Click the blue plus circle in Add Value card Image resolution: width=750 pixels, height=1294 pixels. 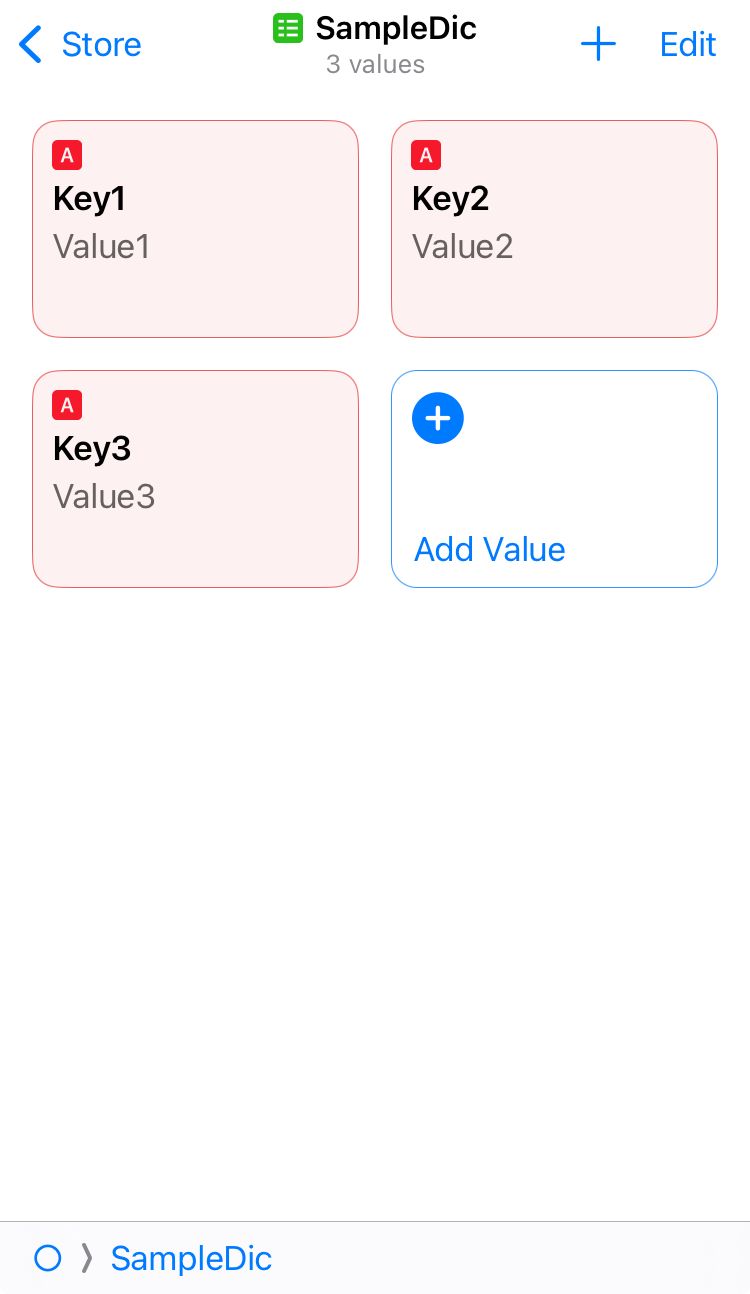coord(438,418)
